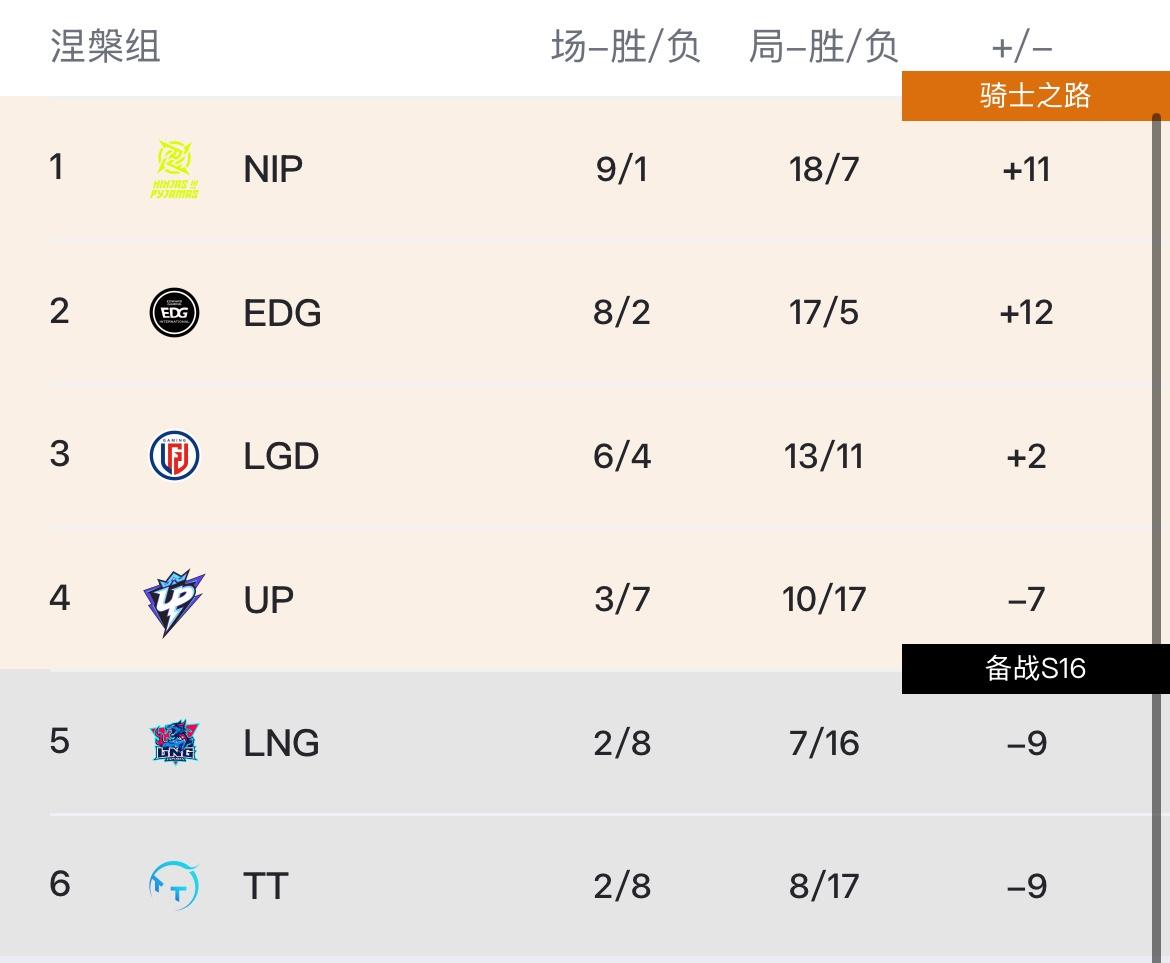Click the TT team logo

pos(174,886)
